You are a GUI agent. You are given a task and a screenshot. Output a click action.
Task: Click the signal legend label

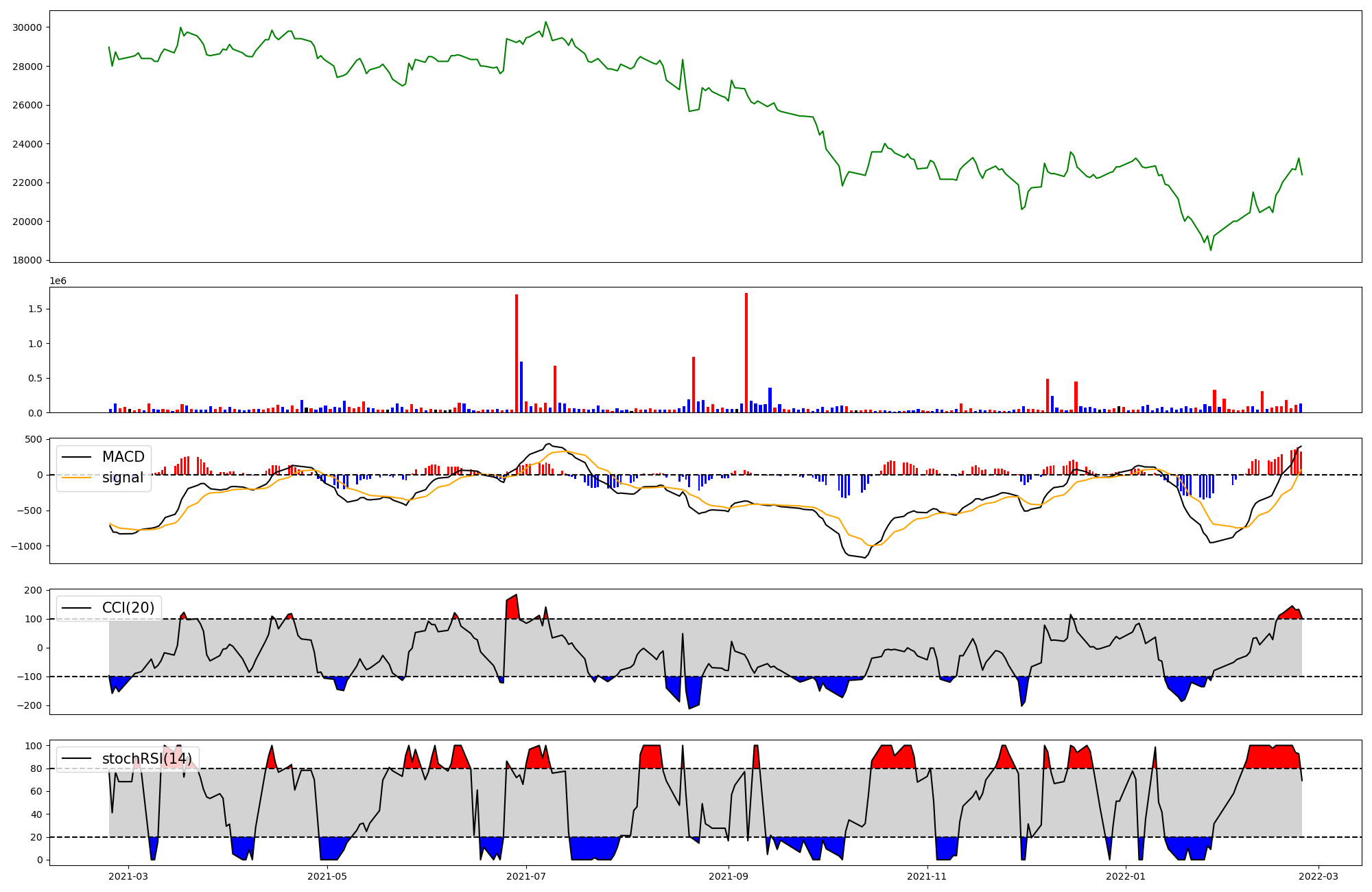(122, 478)
